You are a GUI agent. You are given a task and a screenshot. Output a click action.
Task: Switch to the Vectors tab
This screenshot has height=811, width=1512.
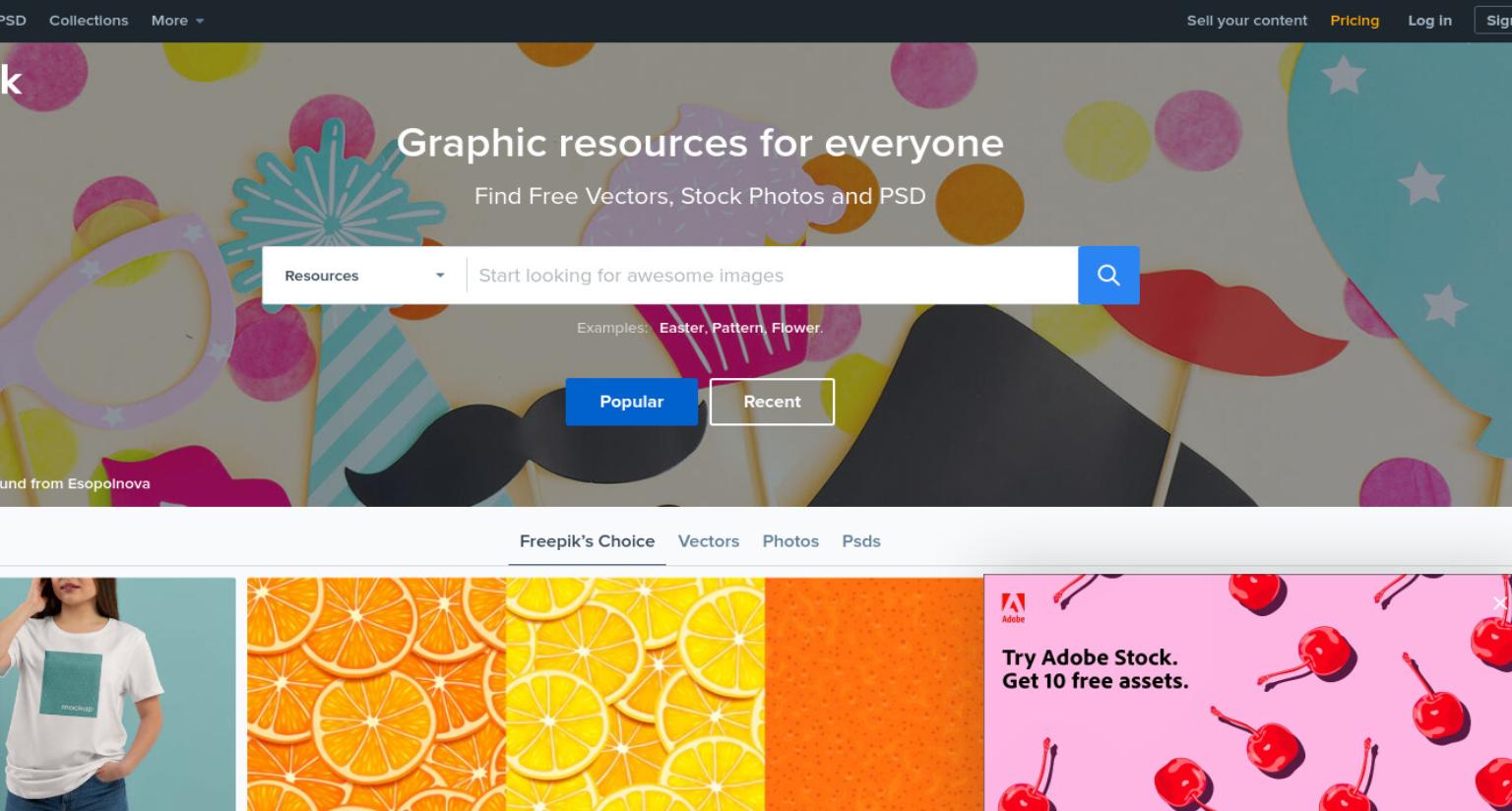pos(708,541)
